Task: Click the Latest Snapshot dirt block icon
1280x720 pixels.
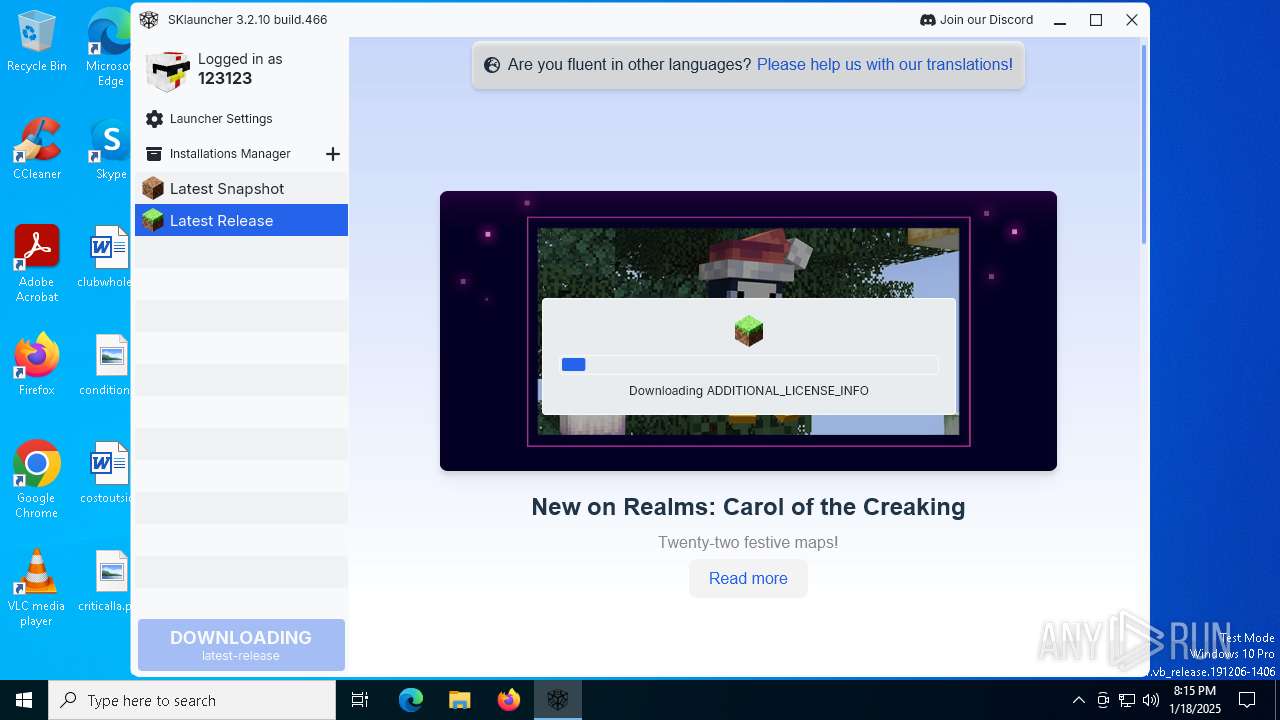Action: 153,188
